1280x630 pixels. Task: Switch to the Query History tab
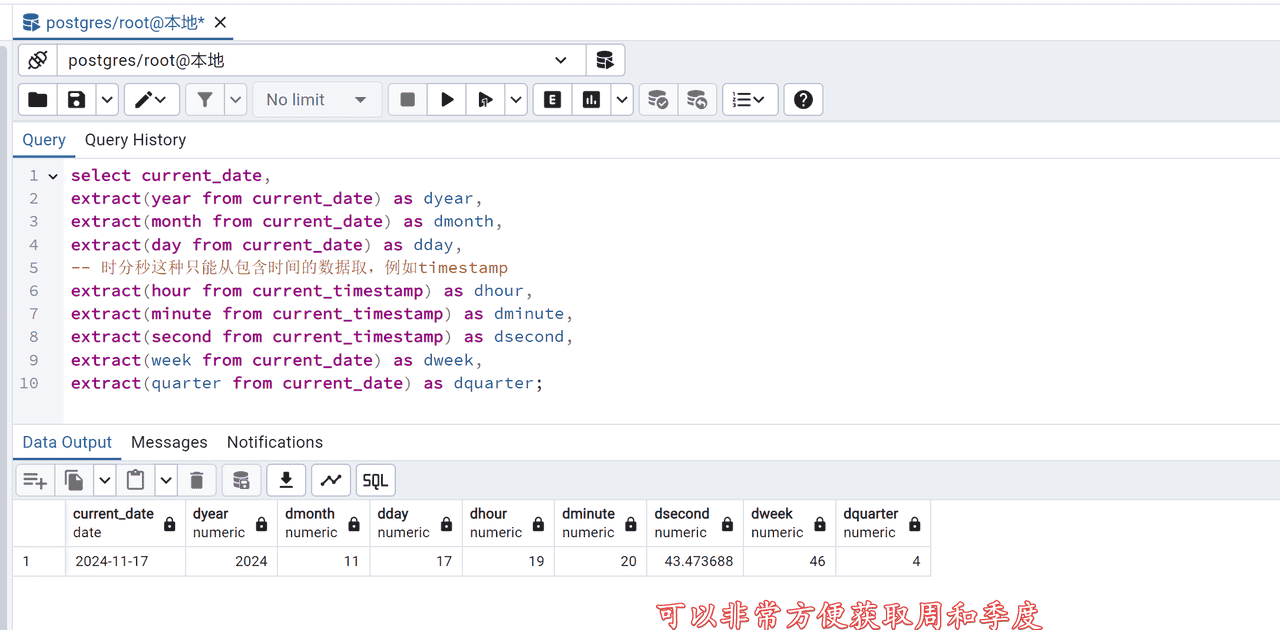pyautogui.click(x=135, y=140)
